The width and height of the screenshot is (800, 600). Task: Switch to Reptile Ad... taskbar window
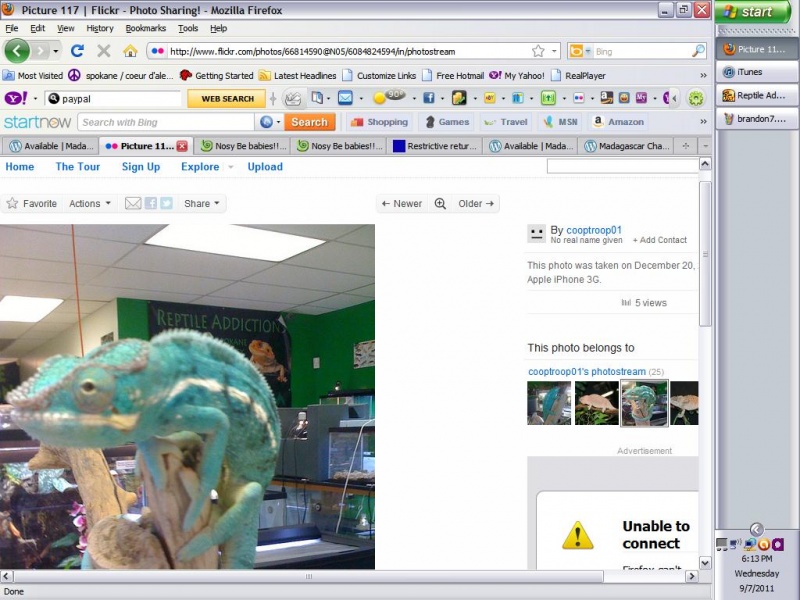click(x=757, y=95)
